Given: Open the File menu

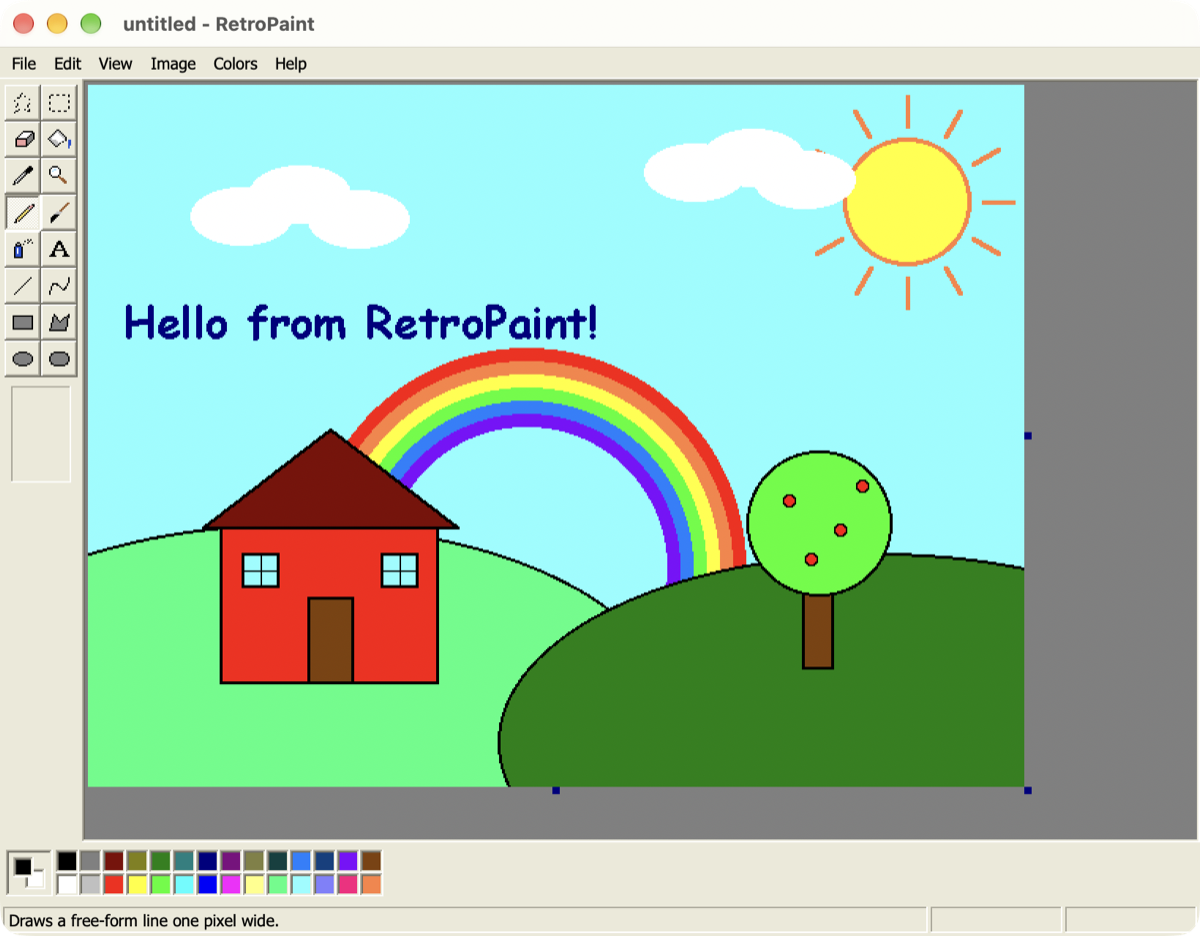Looking at the screenshot, I should pos(24,63).
